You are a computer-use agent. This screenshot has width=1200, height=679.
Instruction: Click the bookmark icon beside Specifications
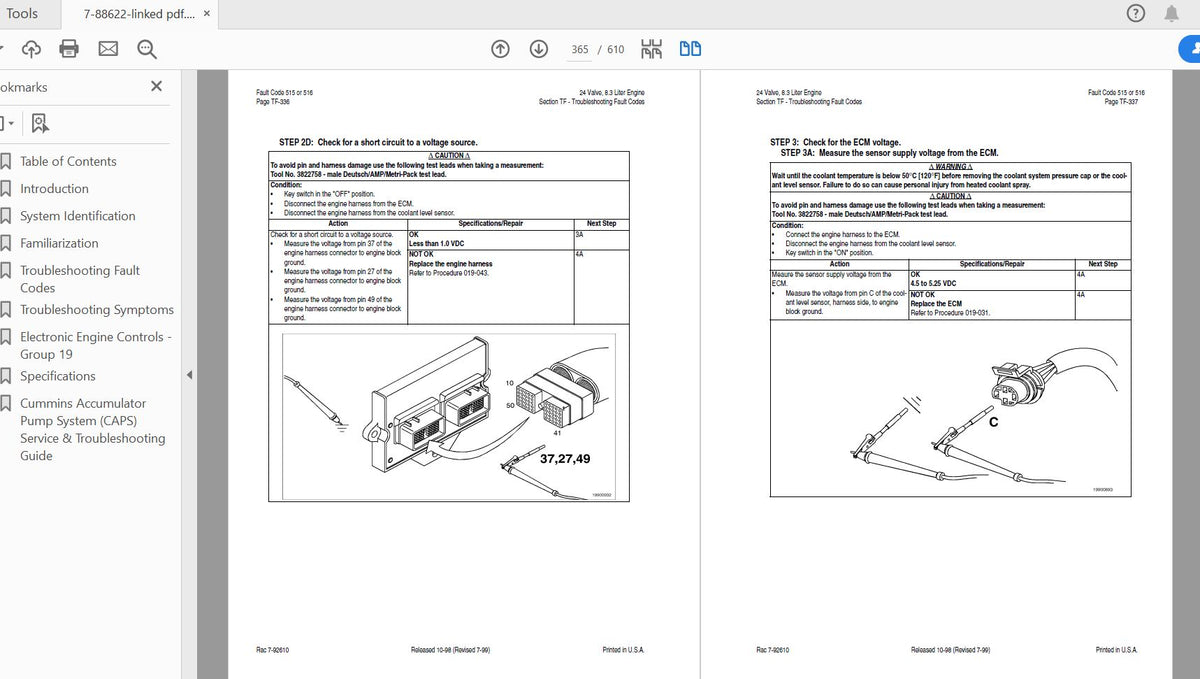[x=6, y=376]
